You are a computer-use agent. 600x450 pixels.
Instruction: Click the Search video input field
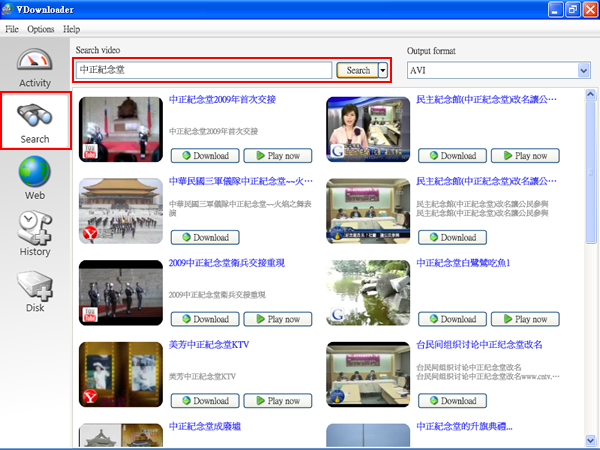pyautogui.click(x=204, y=70)
